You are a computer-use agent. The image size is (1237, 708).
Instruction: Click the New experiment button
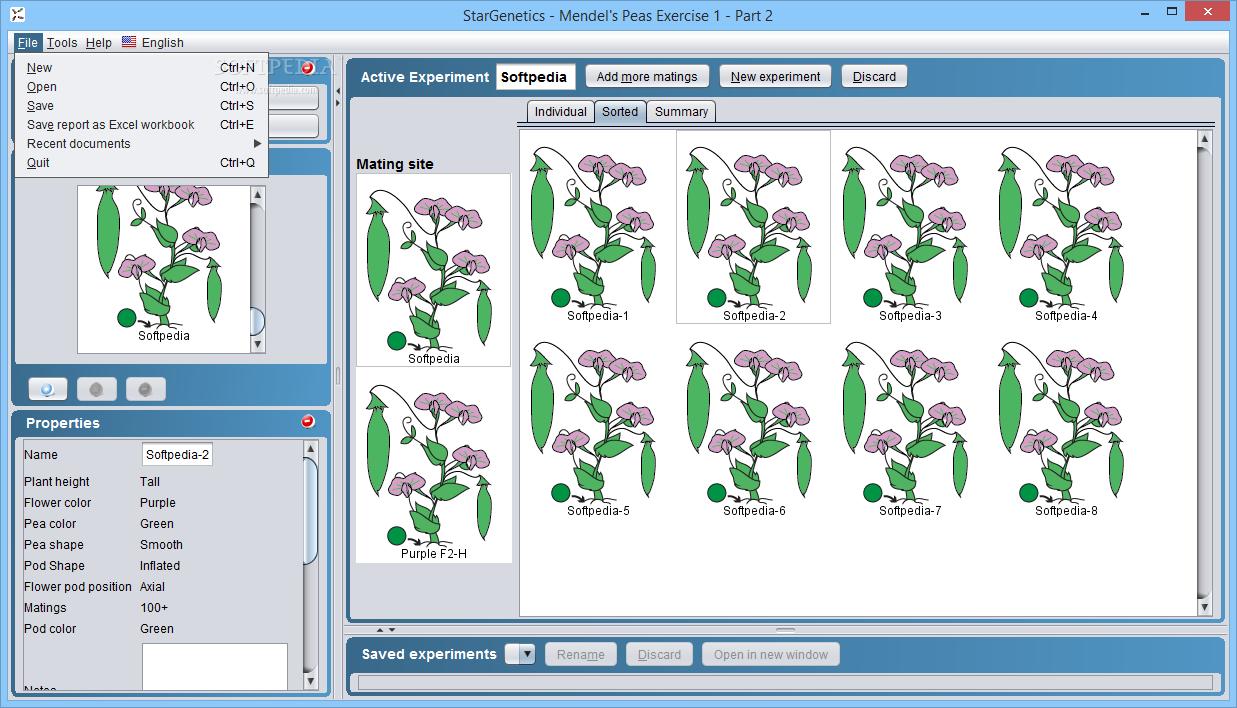[776, 76]
